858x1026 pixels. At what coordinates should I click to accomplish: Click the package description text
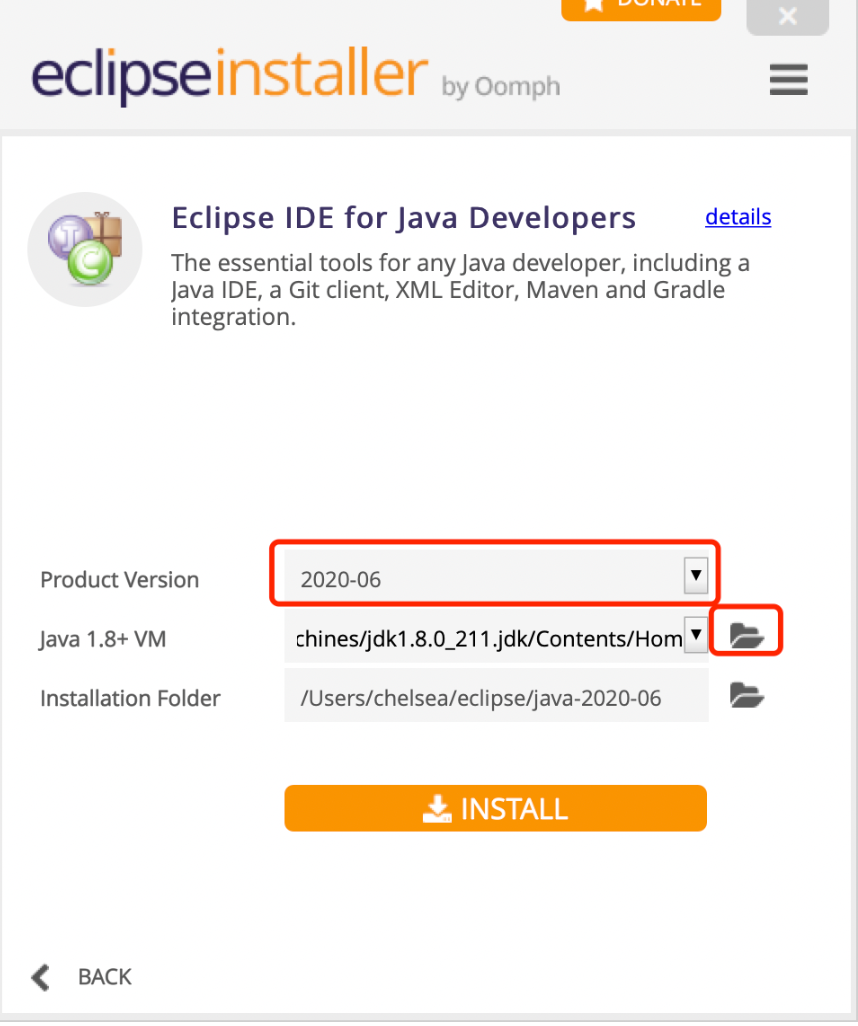pyautogui.click(x=461, y=289)
